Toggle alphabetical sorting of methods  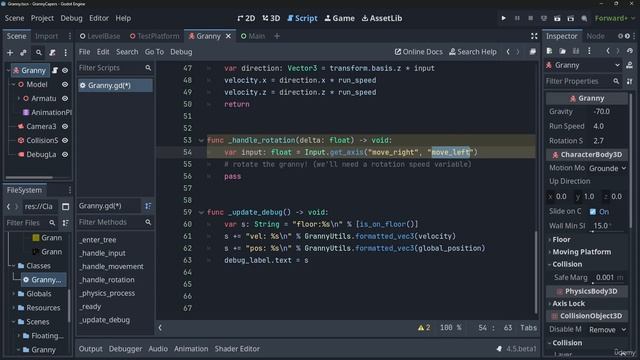[x=148, y=206]
